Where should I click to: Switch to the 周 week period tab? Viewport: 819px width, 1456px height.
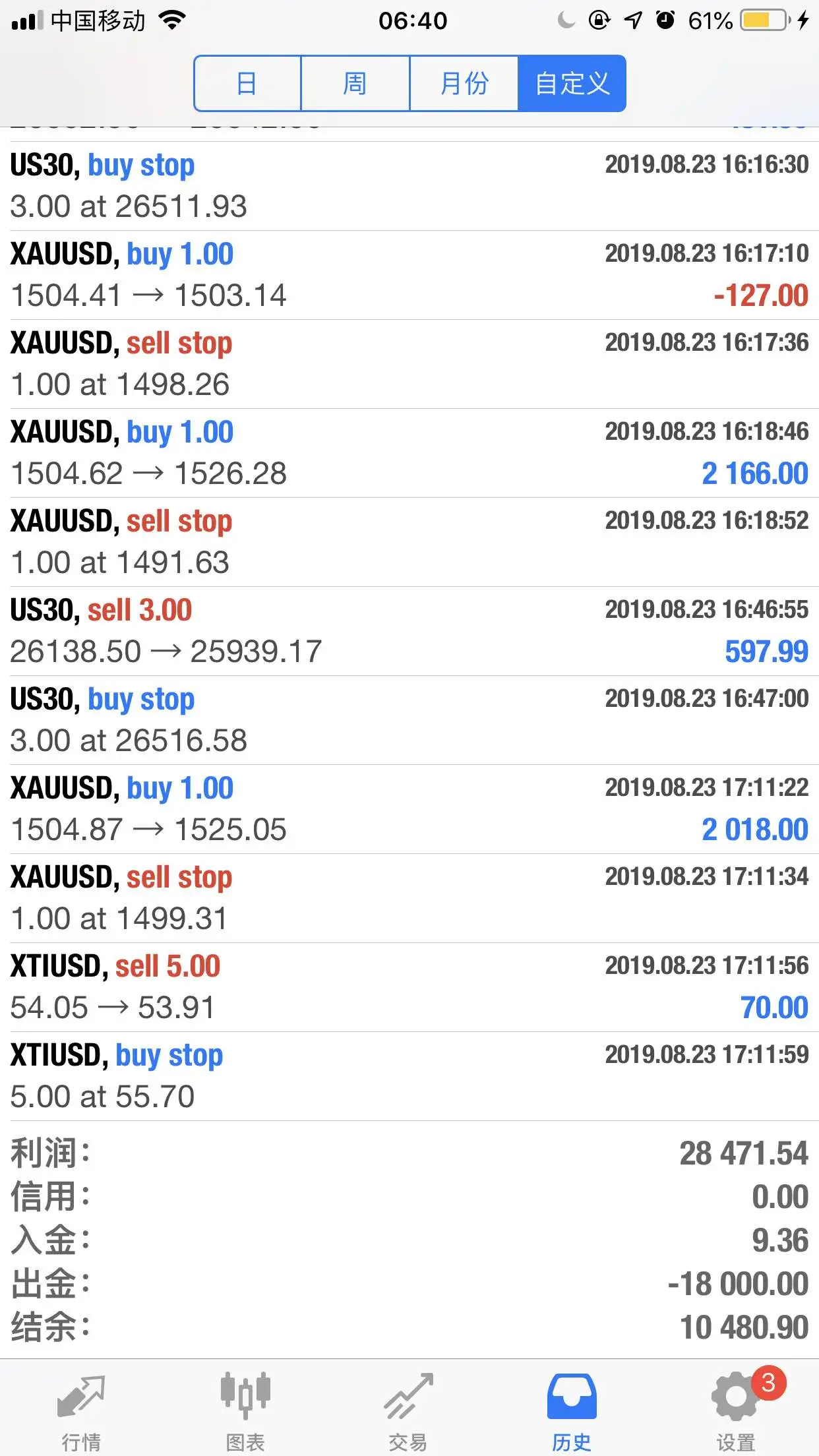[x=355, y=84]
